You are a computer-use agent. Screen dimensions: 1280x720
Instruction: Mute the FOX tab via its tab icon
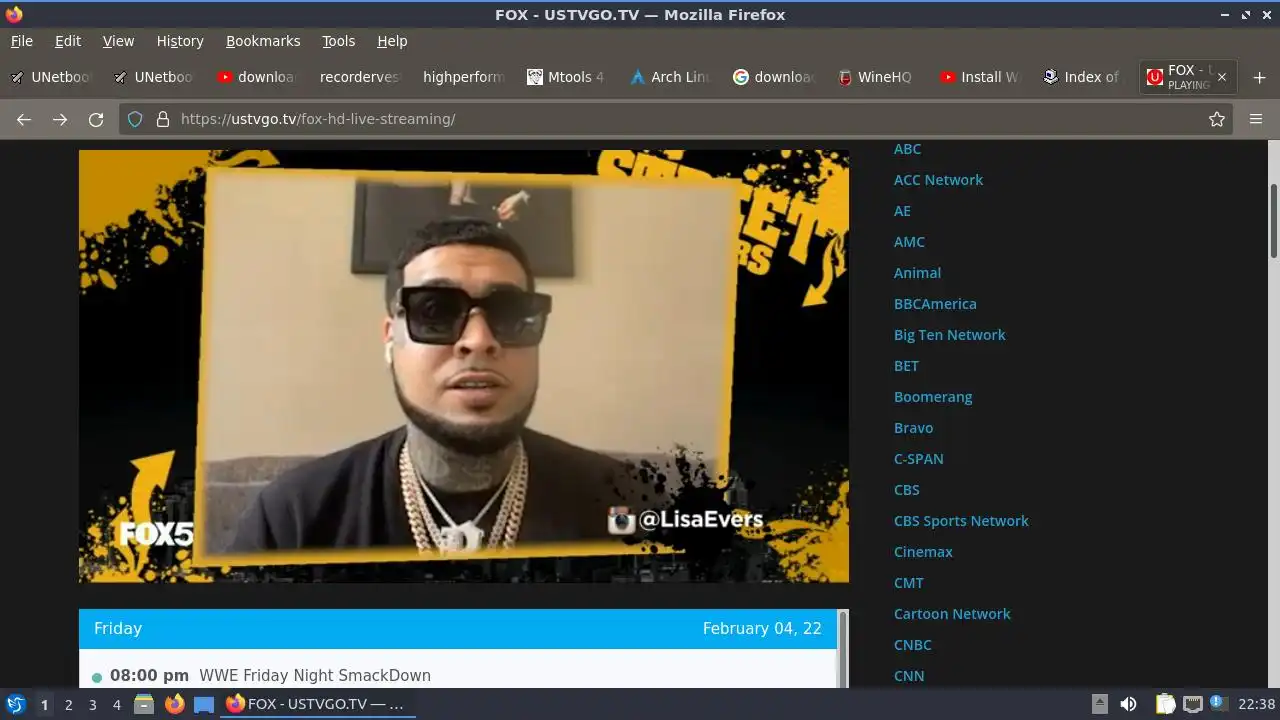1155,77
